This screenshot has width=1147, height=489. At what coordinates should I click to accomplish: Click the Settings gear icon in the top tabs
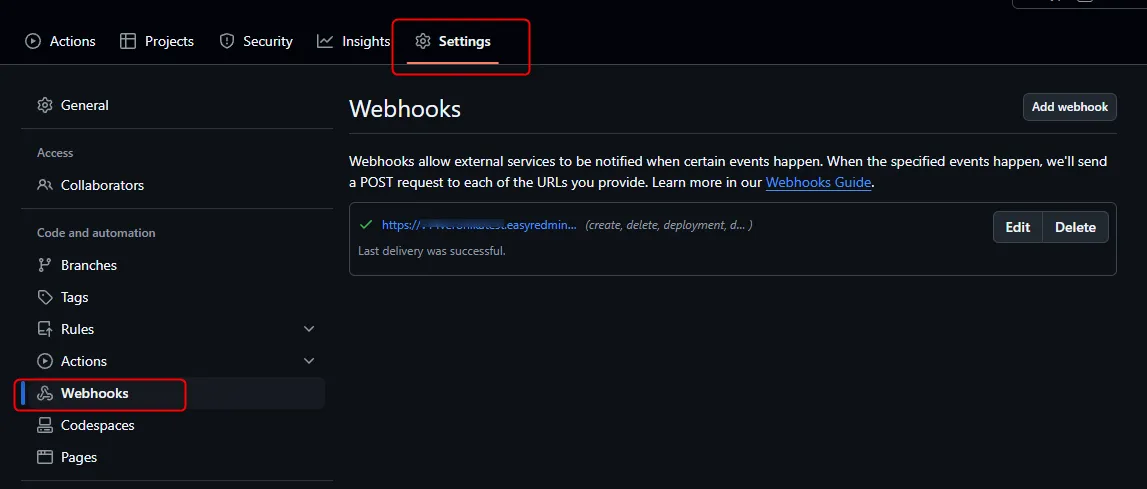(x=423, y=41)
